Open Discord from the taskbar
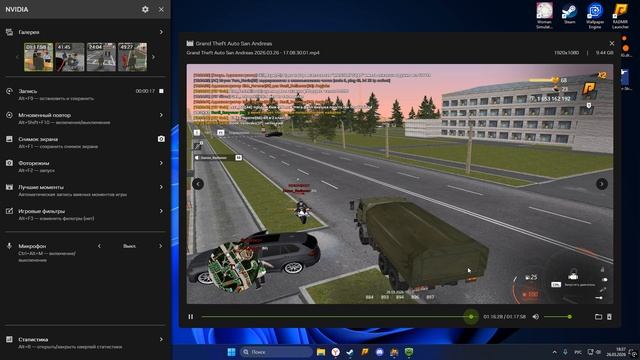 380,352
